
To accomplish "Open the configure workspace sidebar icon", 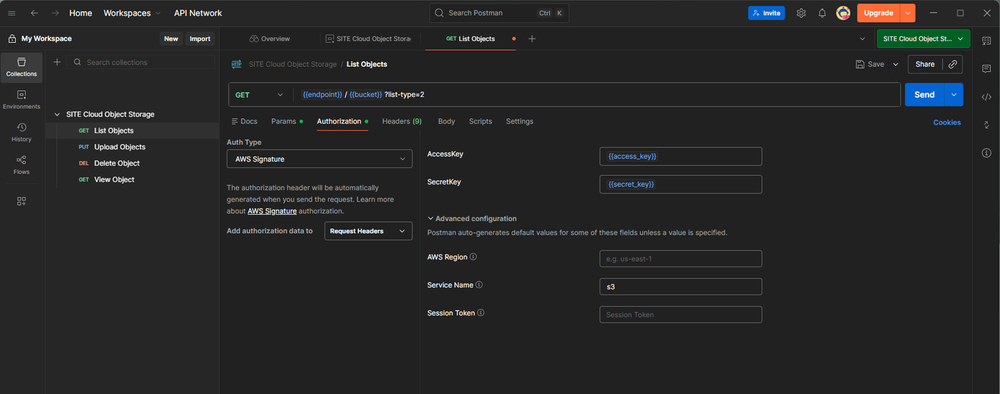I will coord(22,201).
